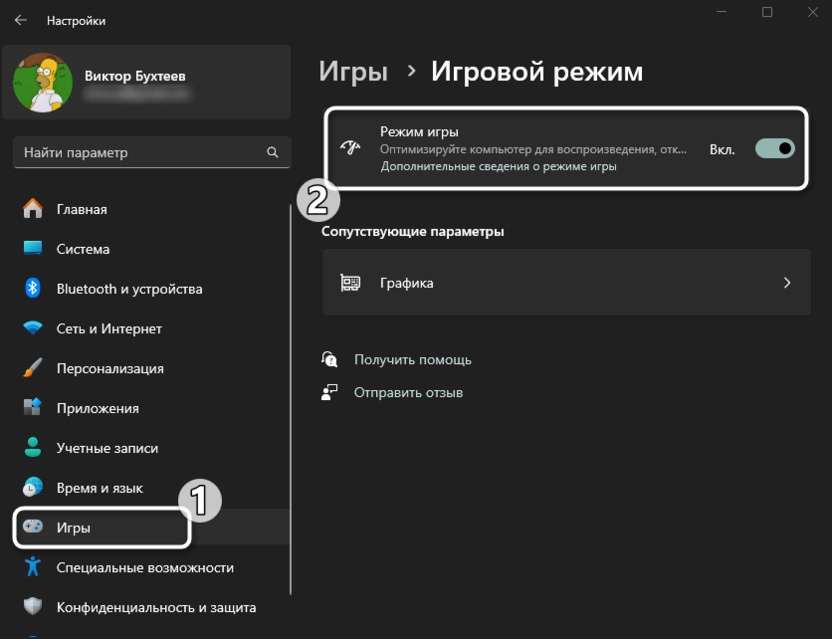Click the Bluetooth icon in sidebar
The image size is (832, 639).
click(33, 289)
